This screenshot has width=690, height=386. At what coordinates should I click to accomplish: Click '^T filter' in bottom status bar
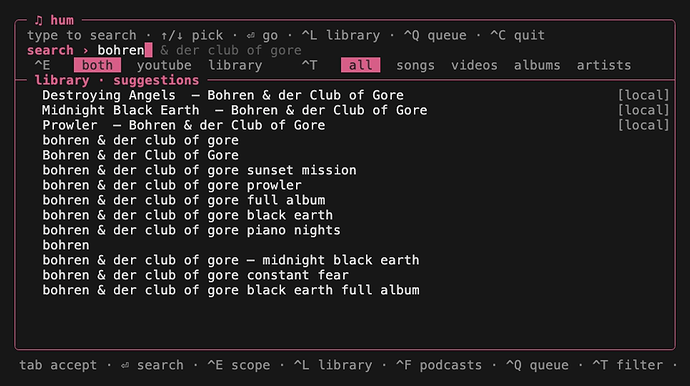628,365
